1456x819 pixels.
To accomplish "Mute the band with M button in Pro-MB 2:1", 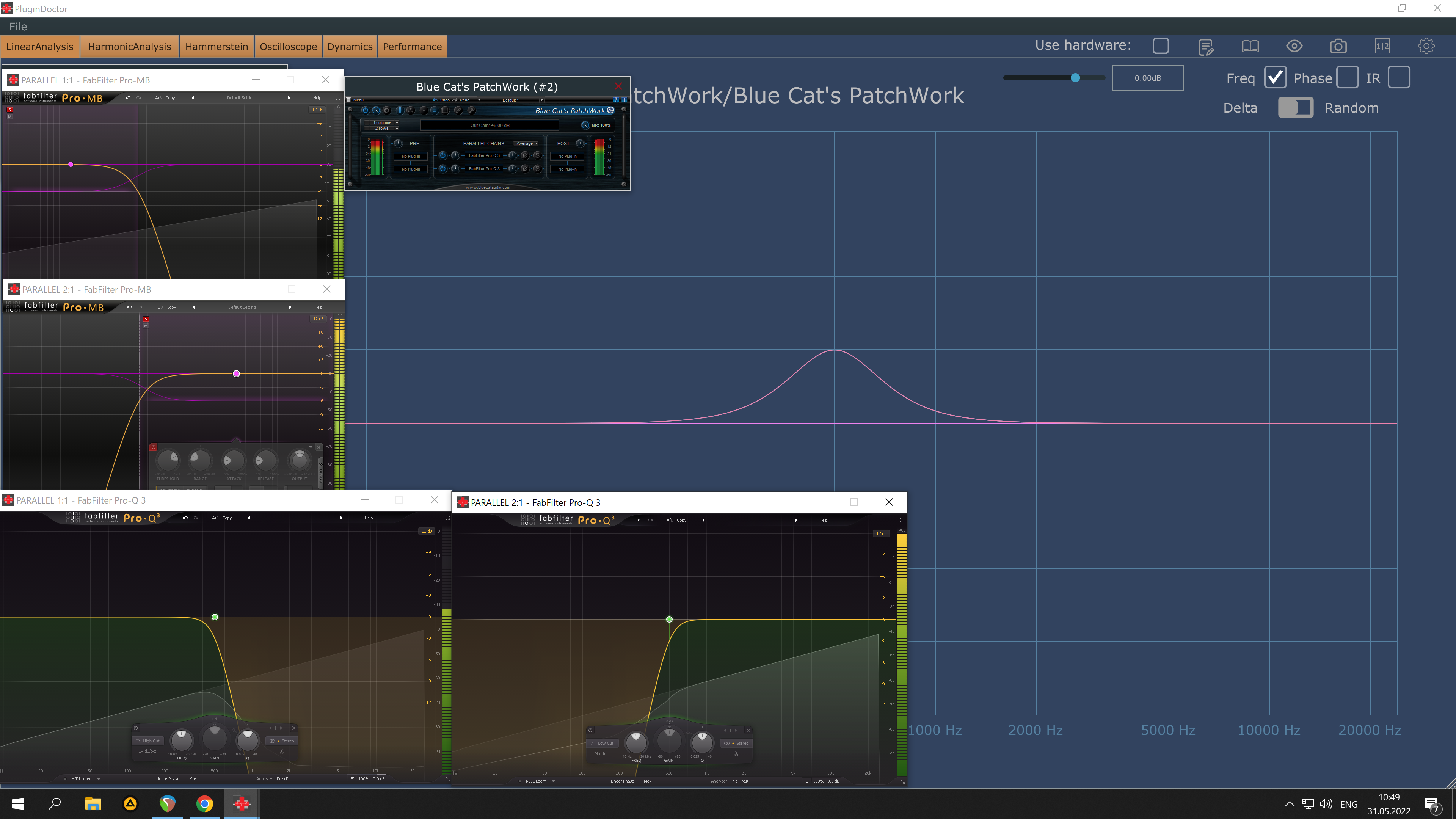I will tap(146, 326).
